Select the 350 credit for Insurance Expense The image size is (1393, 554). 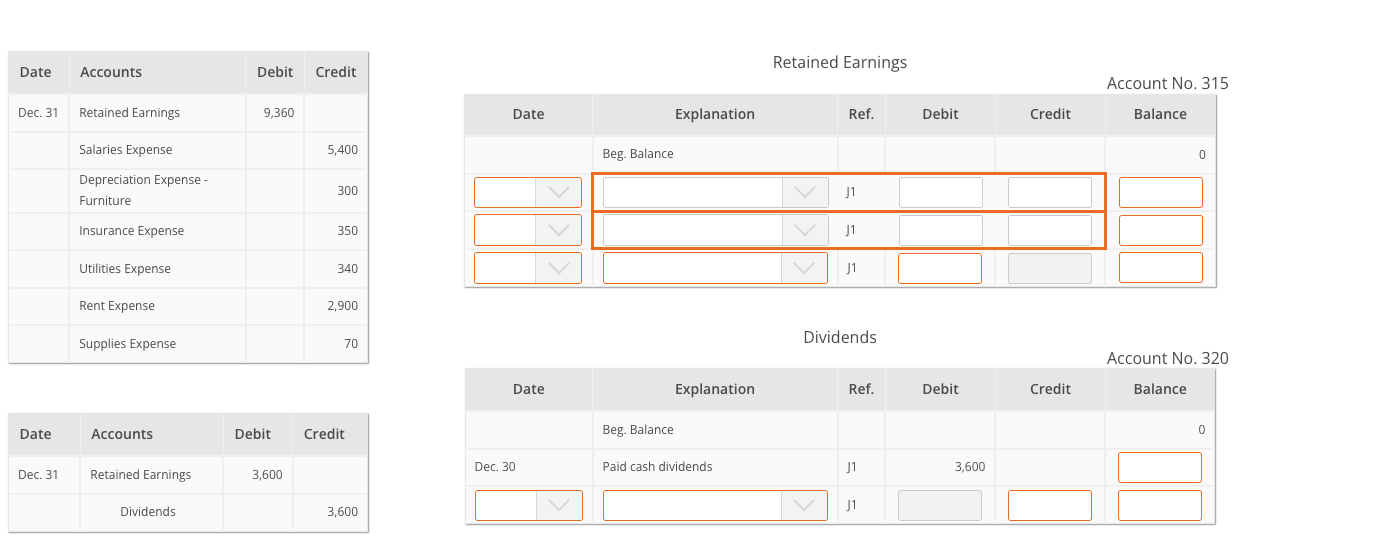[347, 231]
